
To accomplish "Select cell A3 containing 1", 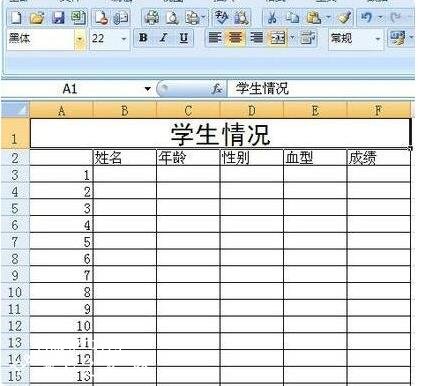I will click(61, 174).
